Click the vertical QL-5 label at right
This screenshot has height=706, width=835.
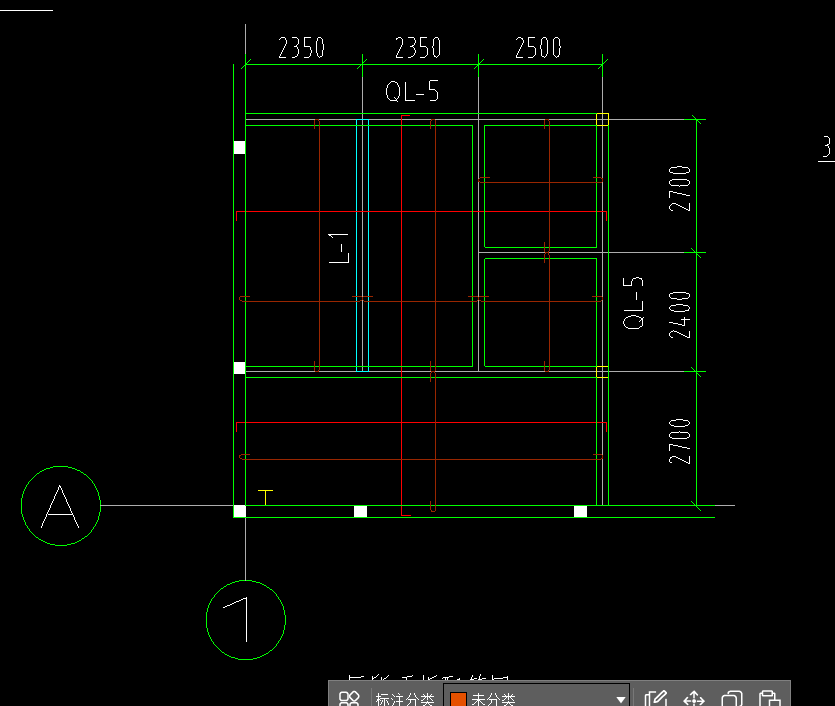[x=633, y=303]
